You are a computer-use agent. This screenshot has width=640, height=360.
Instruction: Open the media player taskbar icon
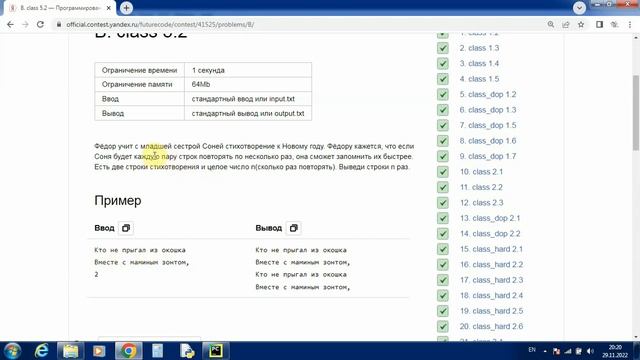click(99, 351)
